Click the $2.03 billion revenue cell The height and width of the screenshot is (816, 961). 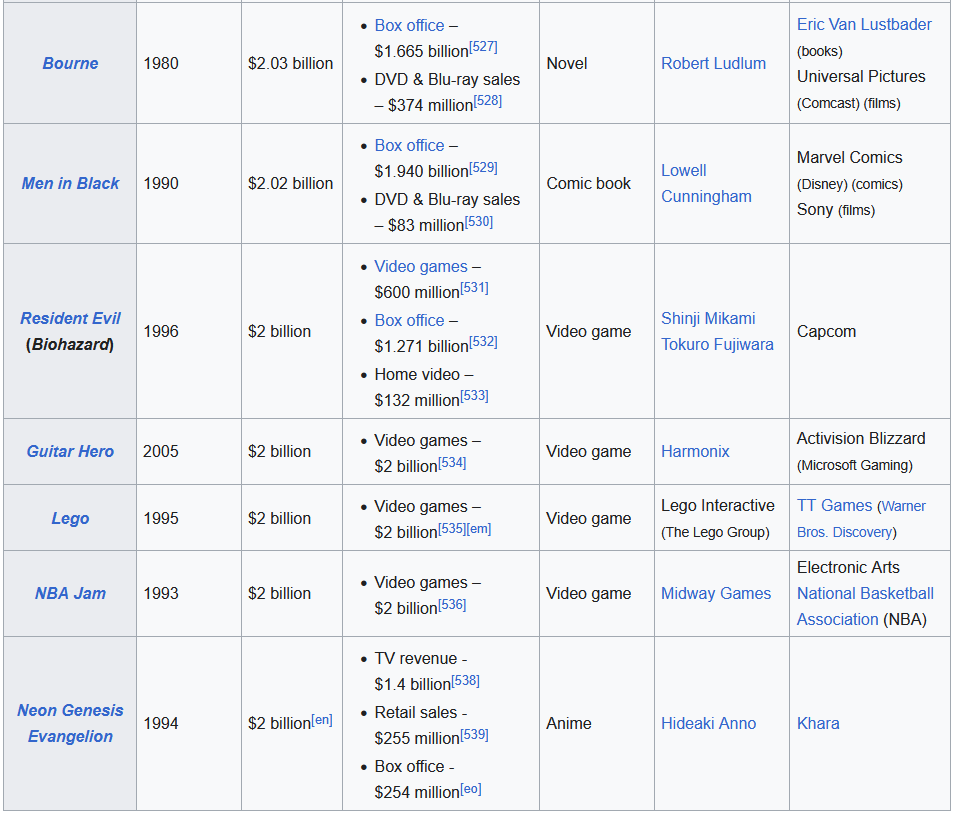click(291, 63)
